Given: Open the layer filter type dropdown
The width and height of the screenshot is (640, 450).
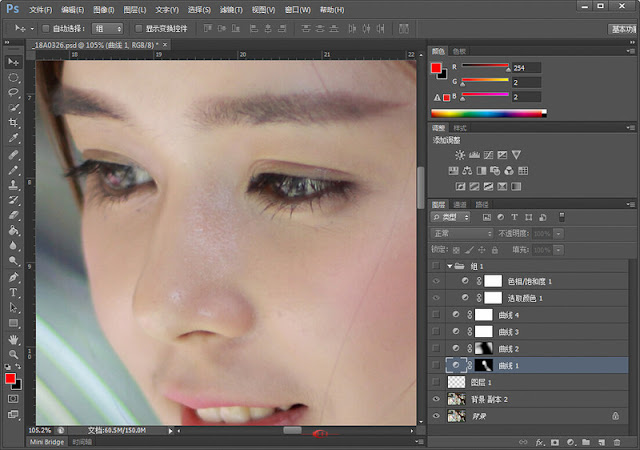Looking at the screenshot, I should [450, 217].
